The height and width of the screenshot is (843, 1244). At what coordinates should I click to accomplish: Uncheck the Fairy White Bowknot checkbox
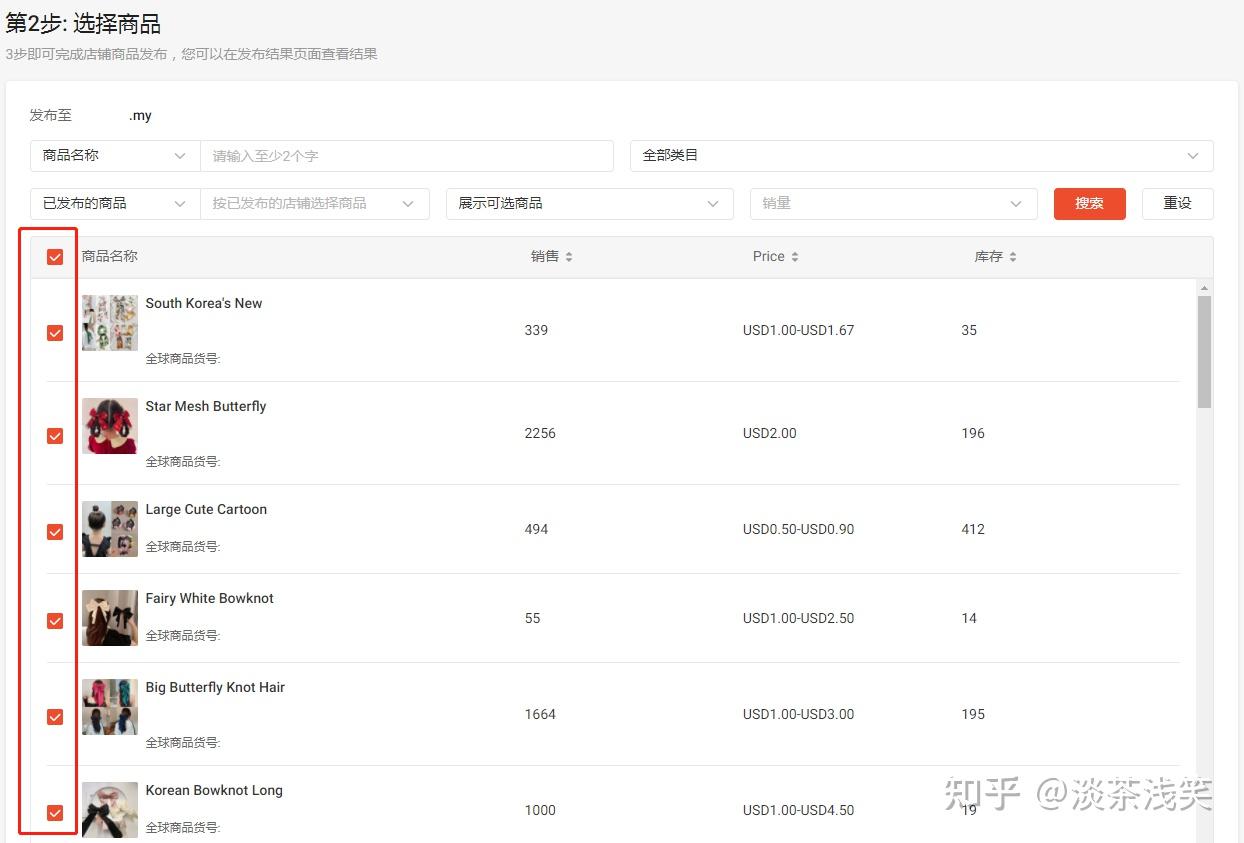(x=55, y=621)
